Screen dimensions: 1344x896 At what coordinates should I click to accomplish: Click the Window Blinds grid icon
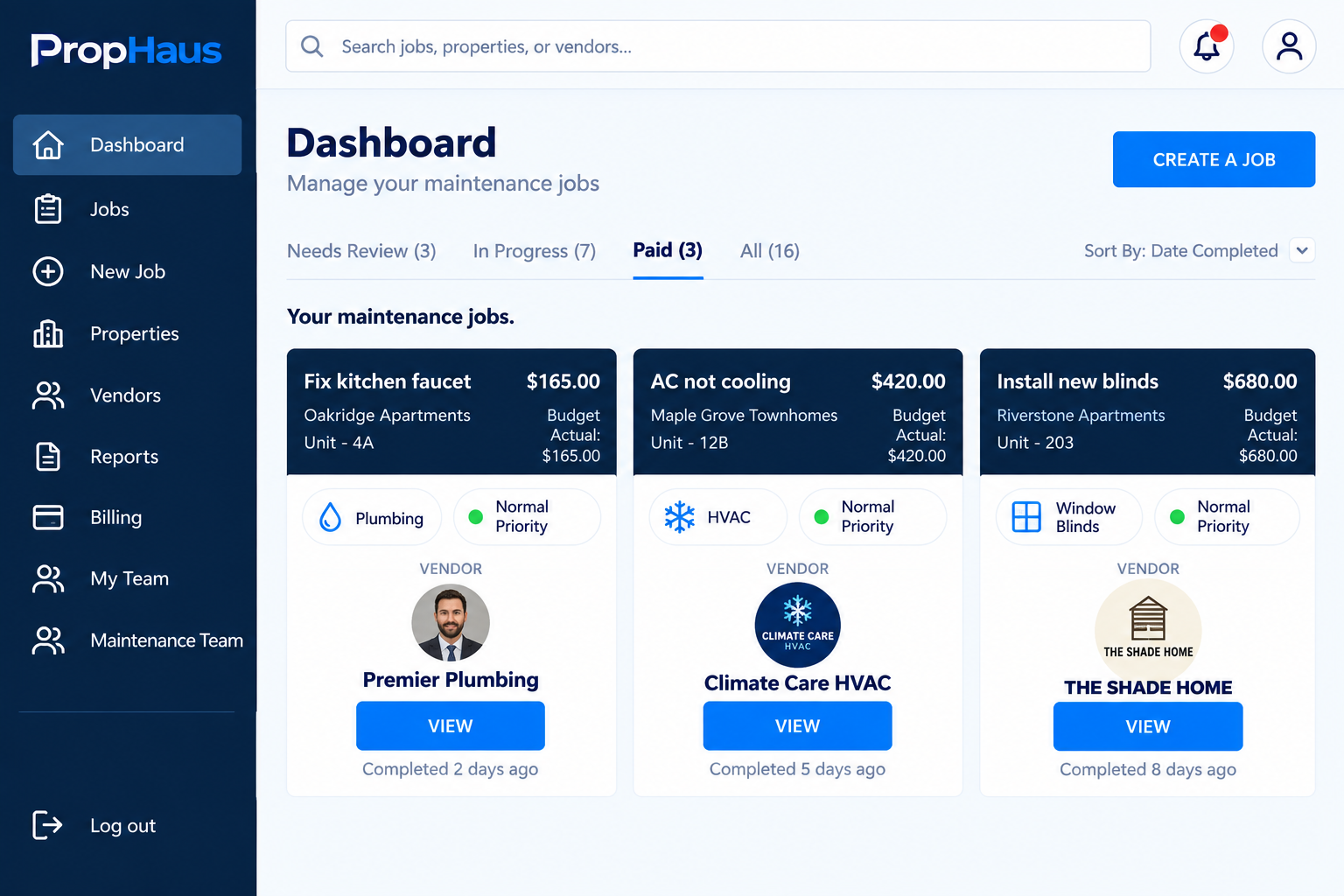coord(1026,517)
